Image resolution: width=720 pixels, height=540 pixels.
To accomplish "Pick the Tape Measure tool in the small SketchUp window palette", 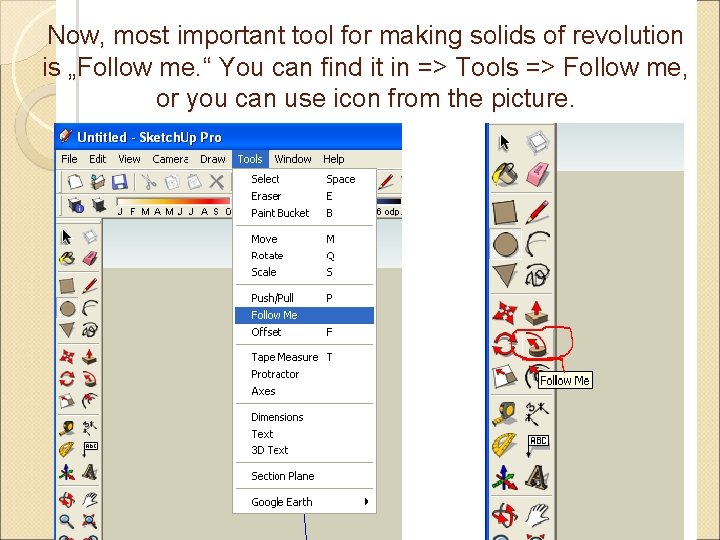I will (67, 428).
